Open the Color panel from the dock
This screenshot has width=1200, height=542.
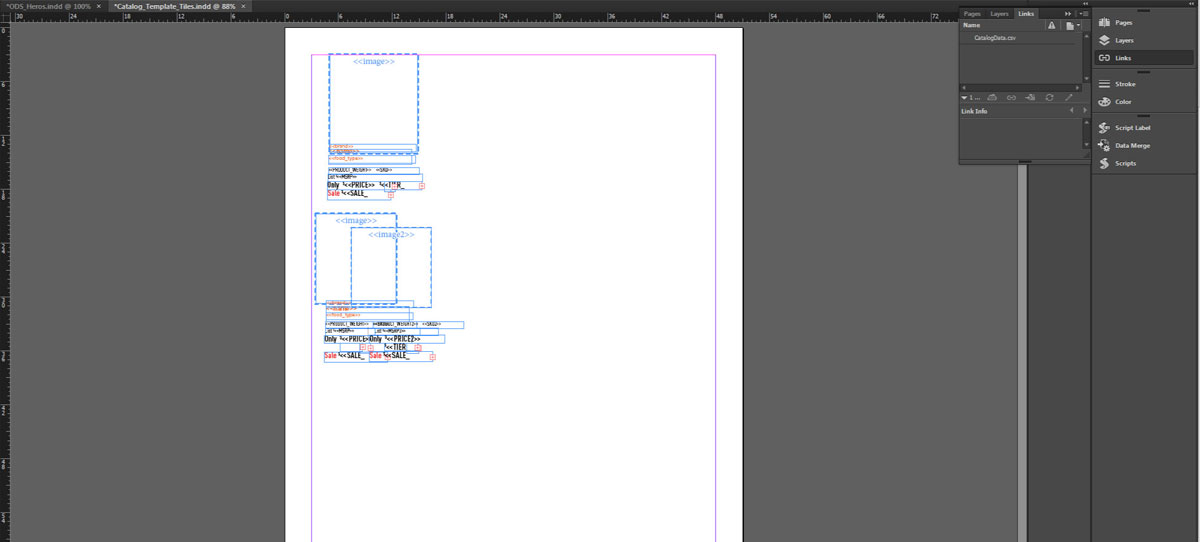pos(1143,102)
